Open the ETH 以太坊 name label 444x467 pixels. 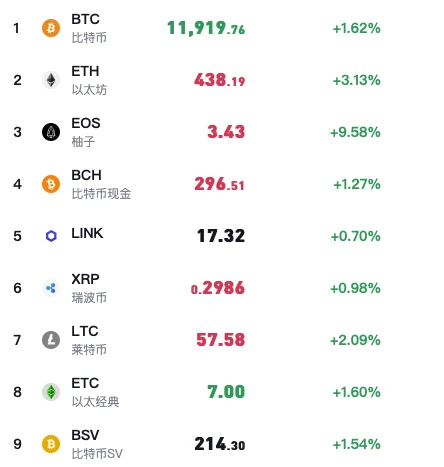tap(89, 80)
